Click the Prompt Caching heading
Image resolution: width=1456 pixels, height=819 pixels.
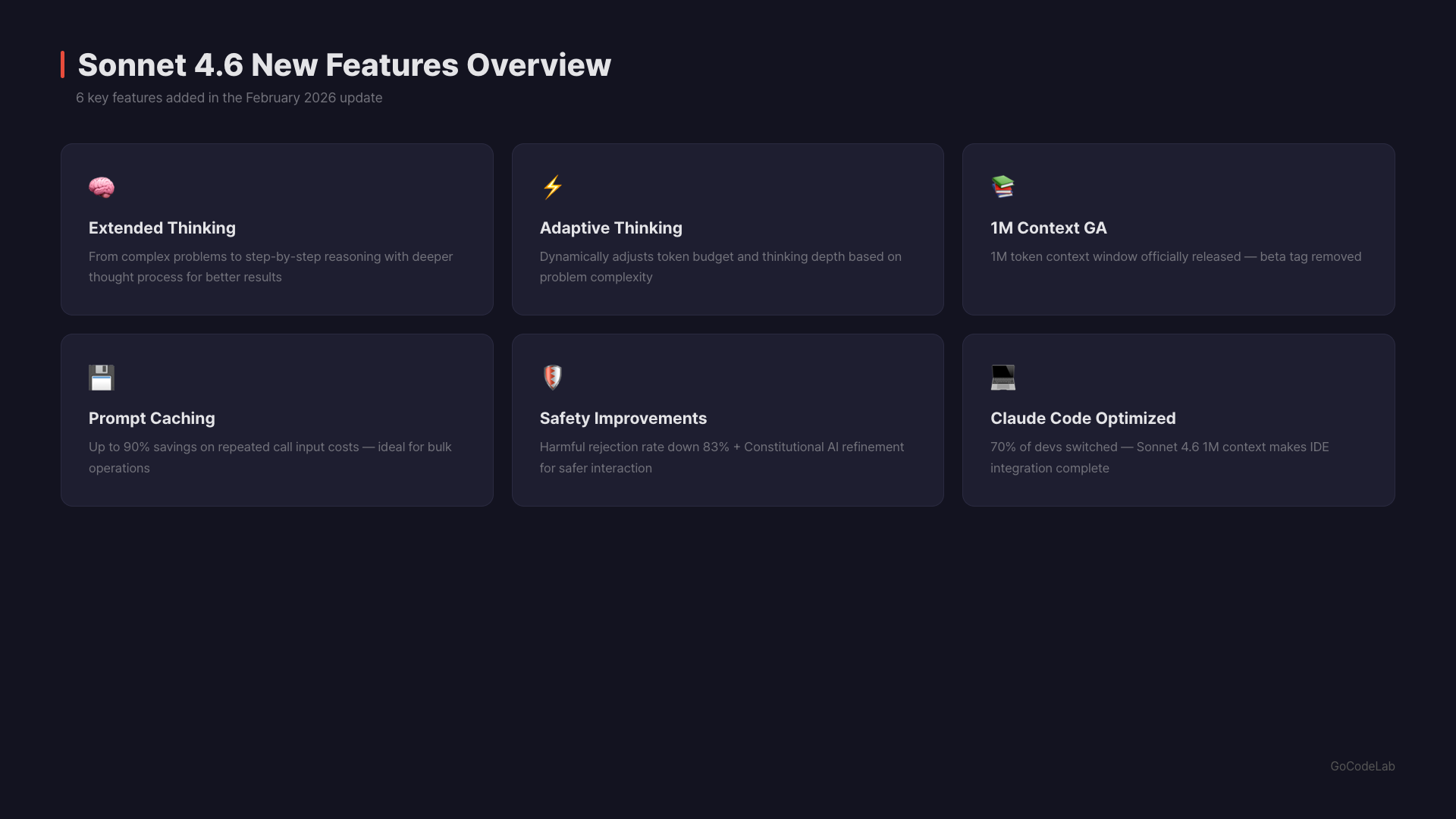152,419
